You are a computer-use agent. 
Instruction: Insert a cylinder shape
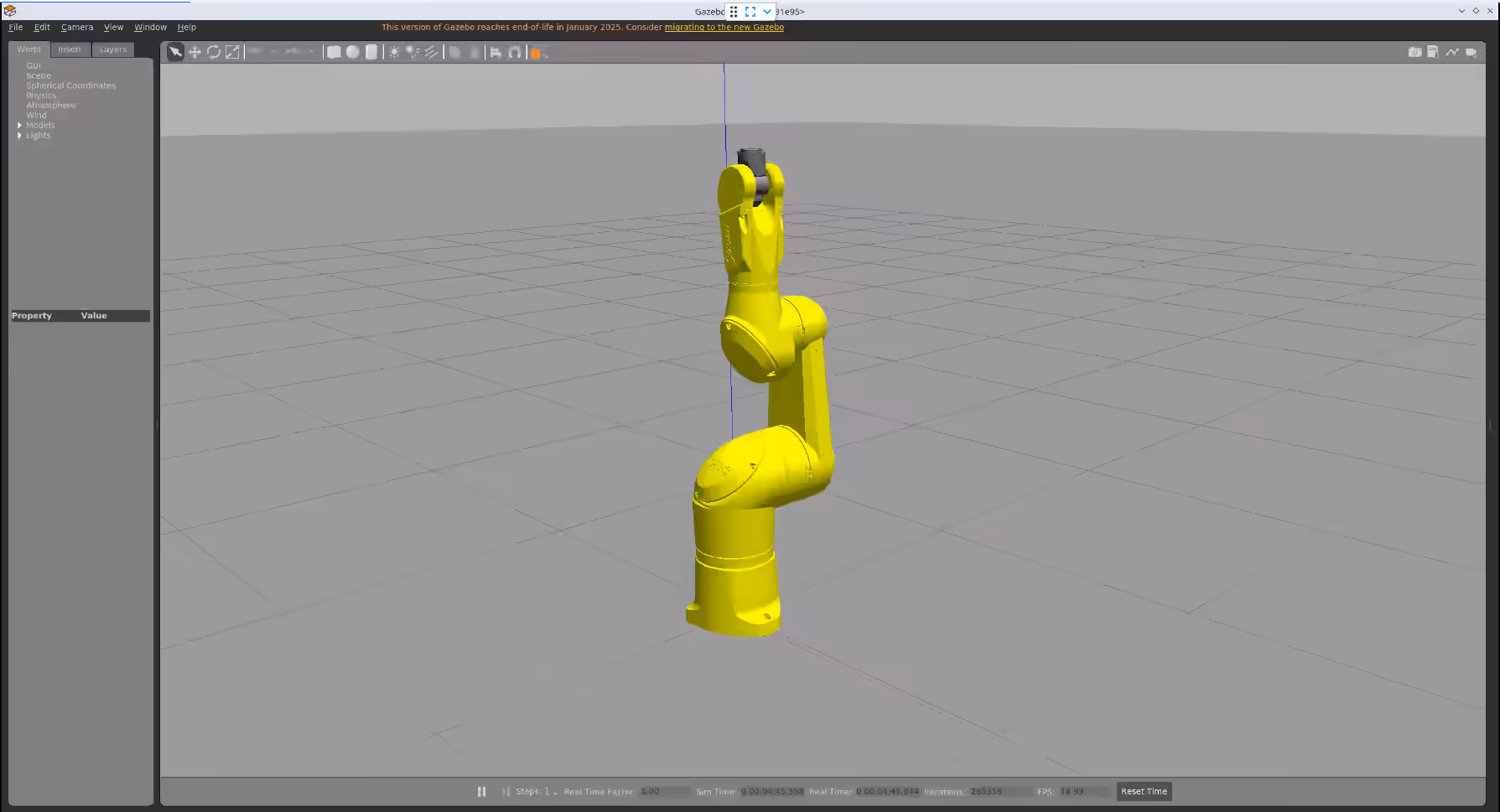371,52
